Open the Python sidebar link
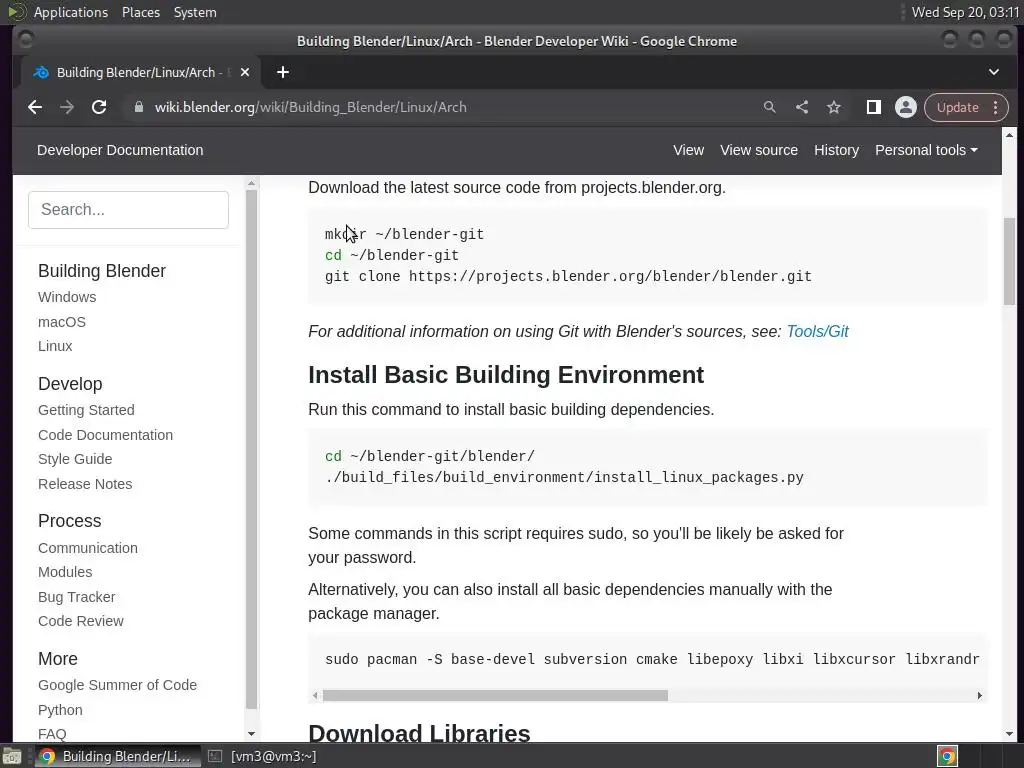Image resolution: width=1024 pixels, height=768 pixels. coord(60,710)
